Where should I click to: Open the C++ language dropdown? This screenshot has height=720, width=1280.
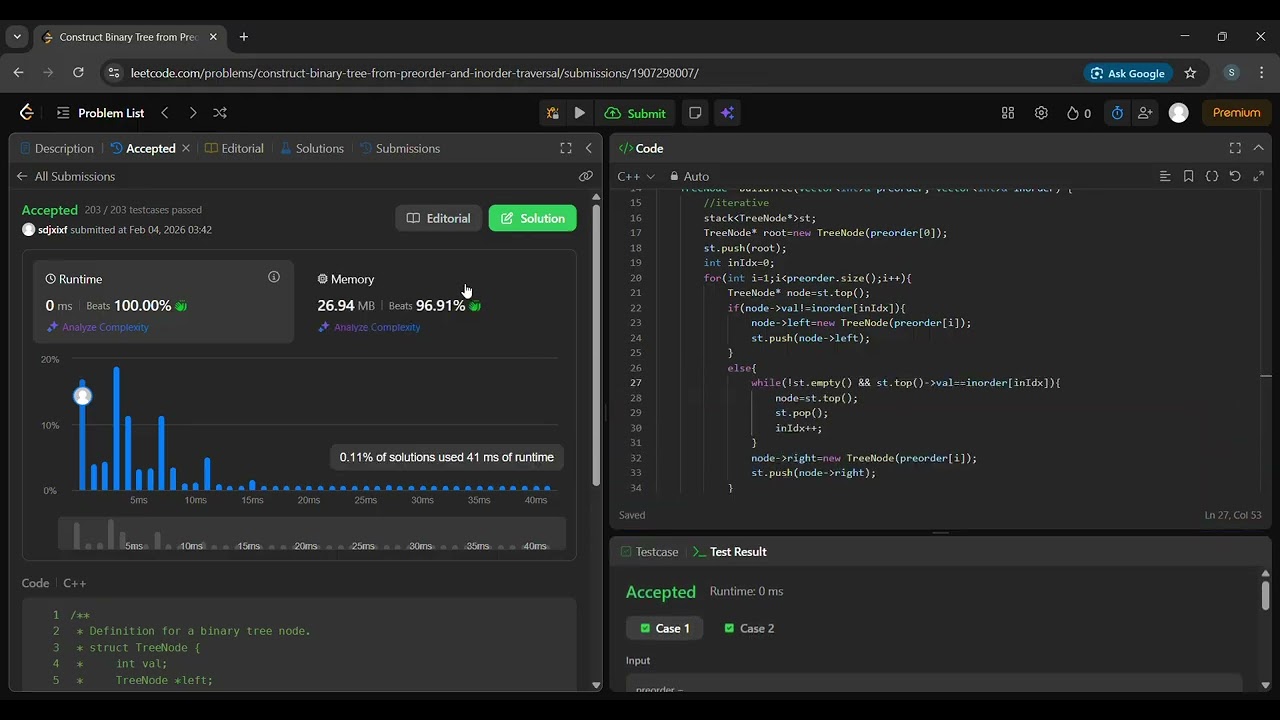tap(636, 176)
